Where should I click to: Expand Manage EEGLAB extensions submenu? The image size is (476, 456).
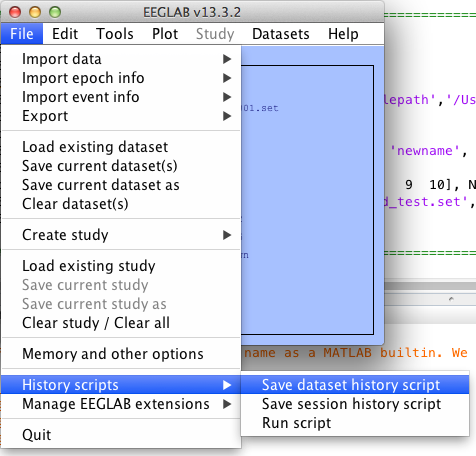click(x=121, y=404)
